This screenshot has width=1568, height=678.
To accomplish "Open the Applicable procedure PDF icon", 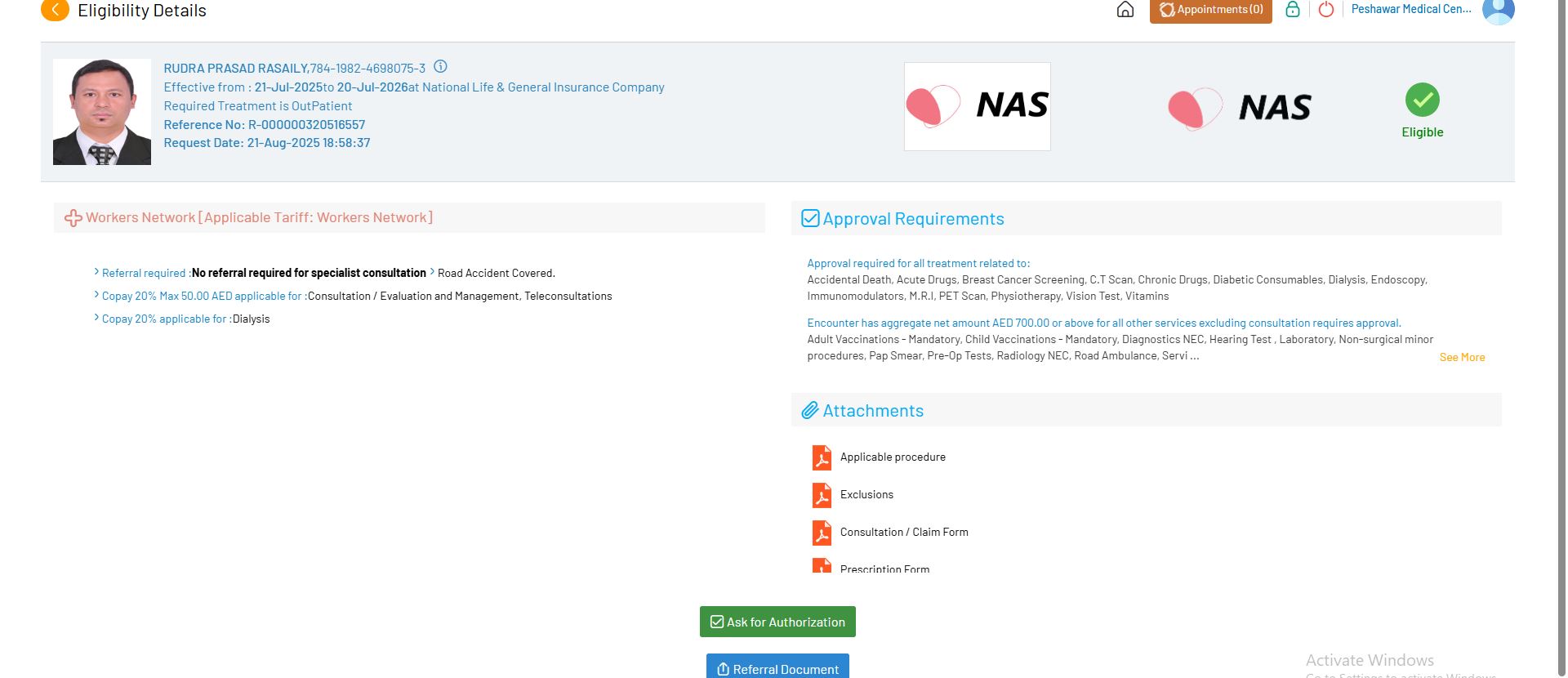I will [822, 457].
